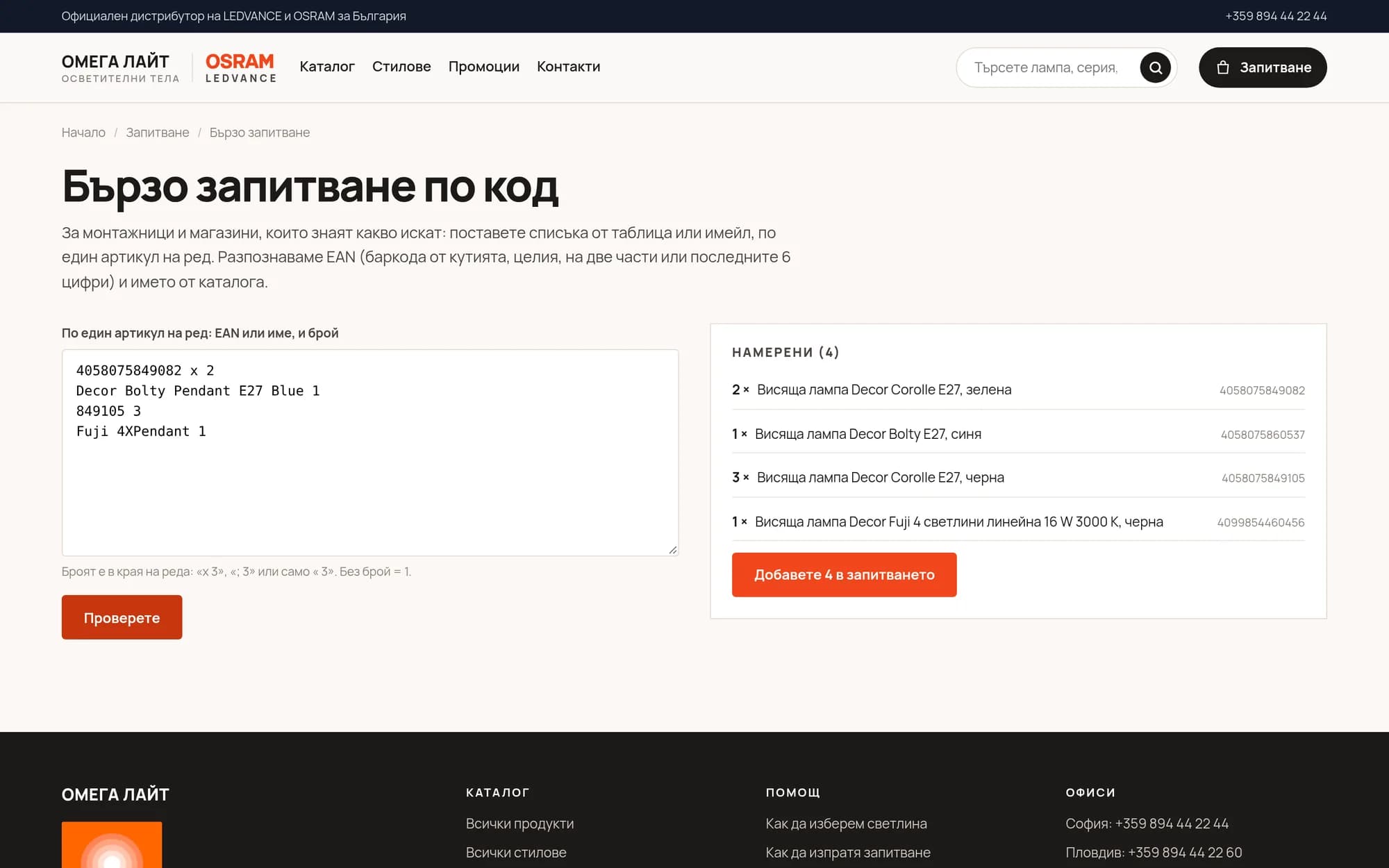Open the Промоции menu item
The width and height of the screenshot is (1389, 868).
[x=484, y=67]
